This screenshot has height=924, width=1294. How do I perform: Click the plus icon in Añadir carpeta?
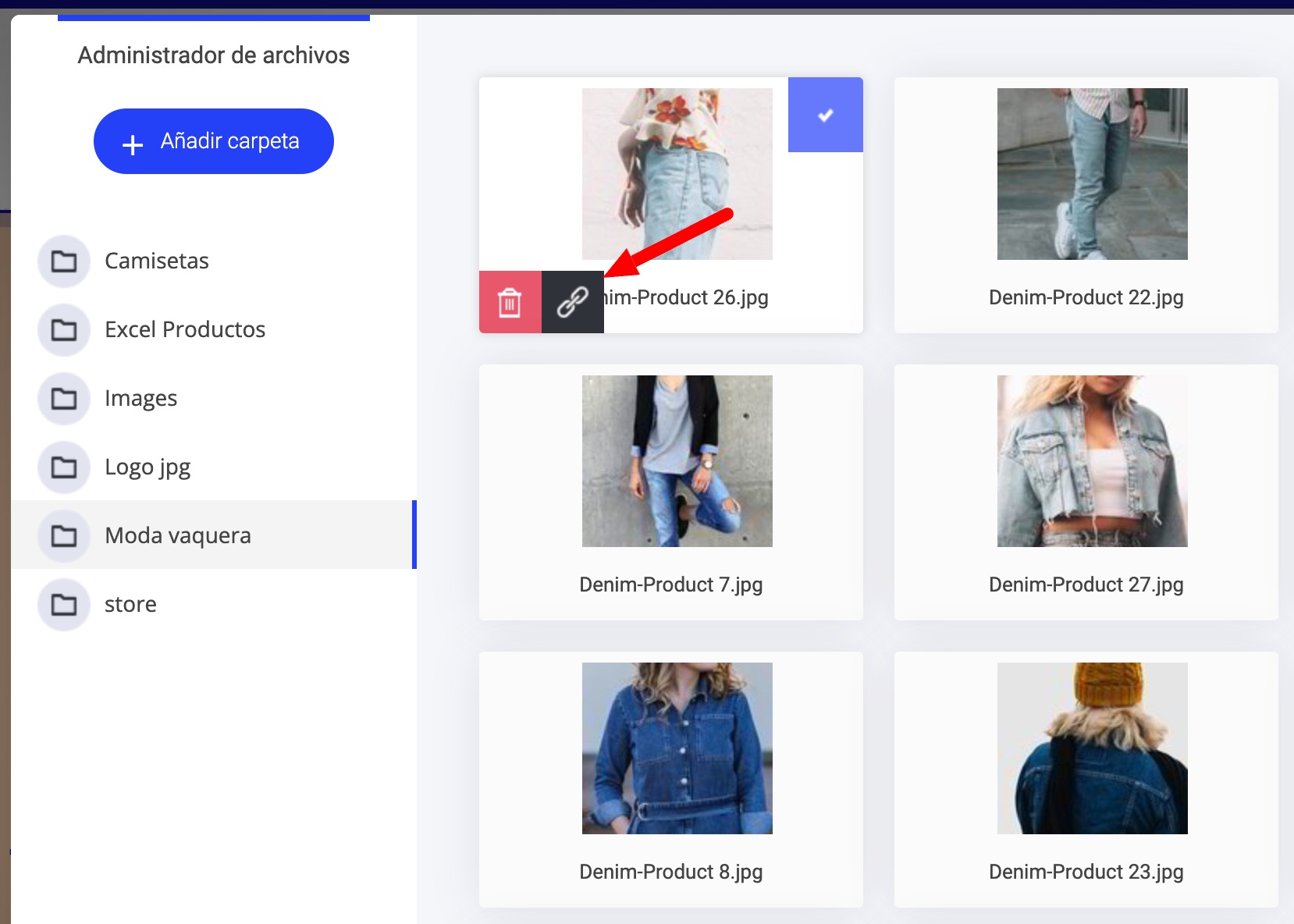point(133,144)
